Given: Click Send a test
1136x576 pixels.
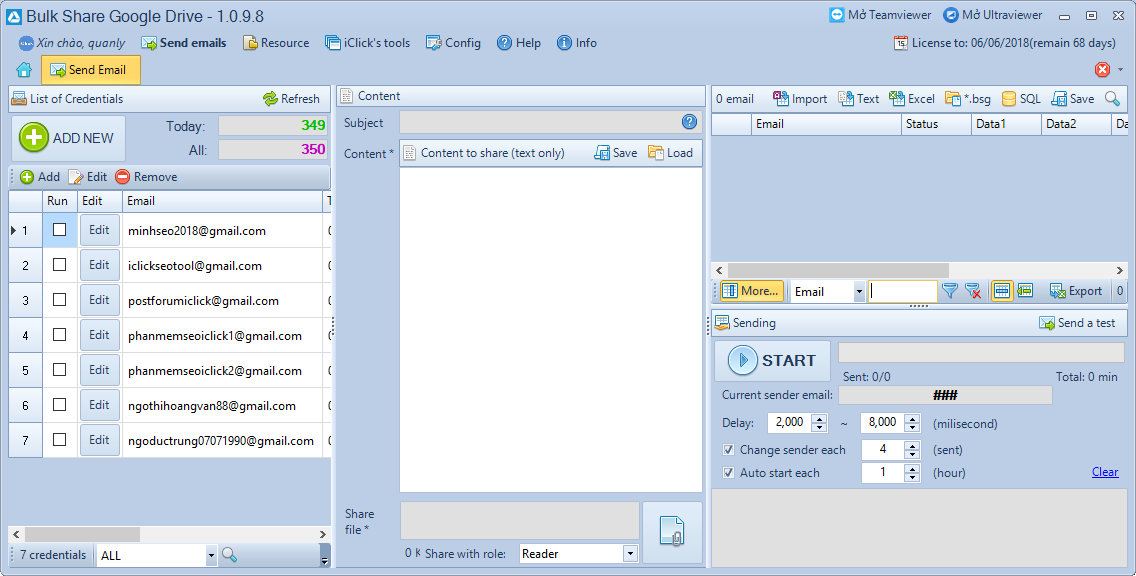Looking at the screenshot, I should click(1077, 323).
